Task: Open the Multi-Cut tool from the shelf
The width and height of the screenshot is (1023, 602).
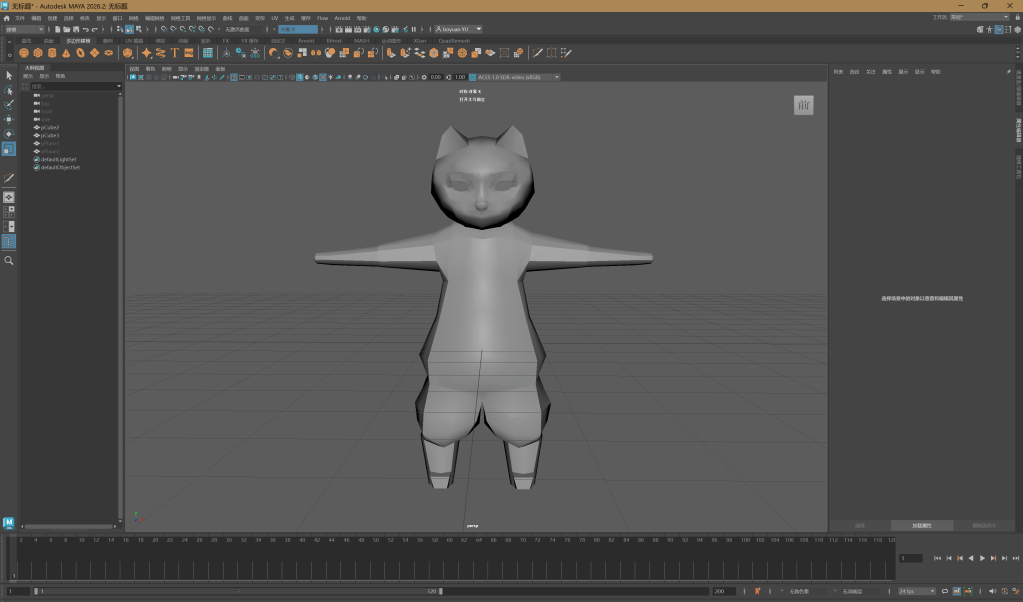Action: (537, 53)
